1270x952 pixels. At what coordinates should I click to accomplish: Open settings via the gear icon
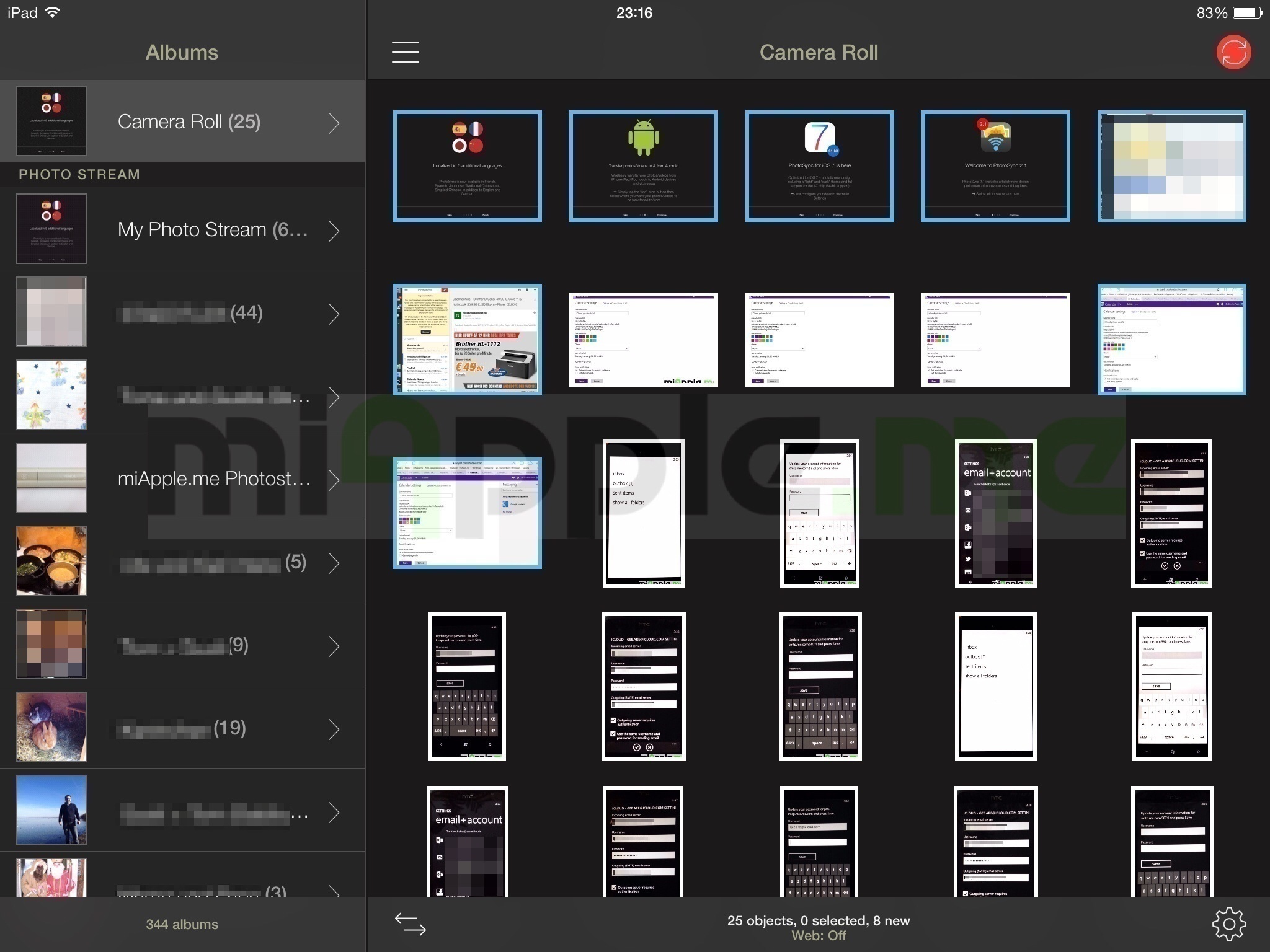1228,924
